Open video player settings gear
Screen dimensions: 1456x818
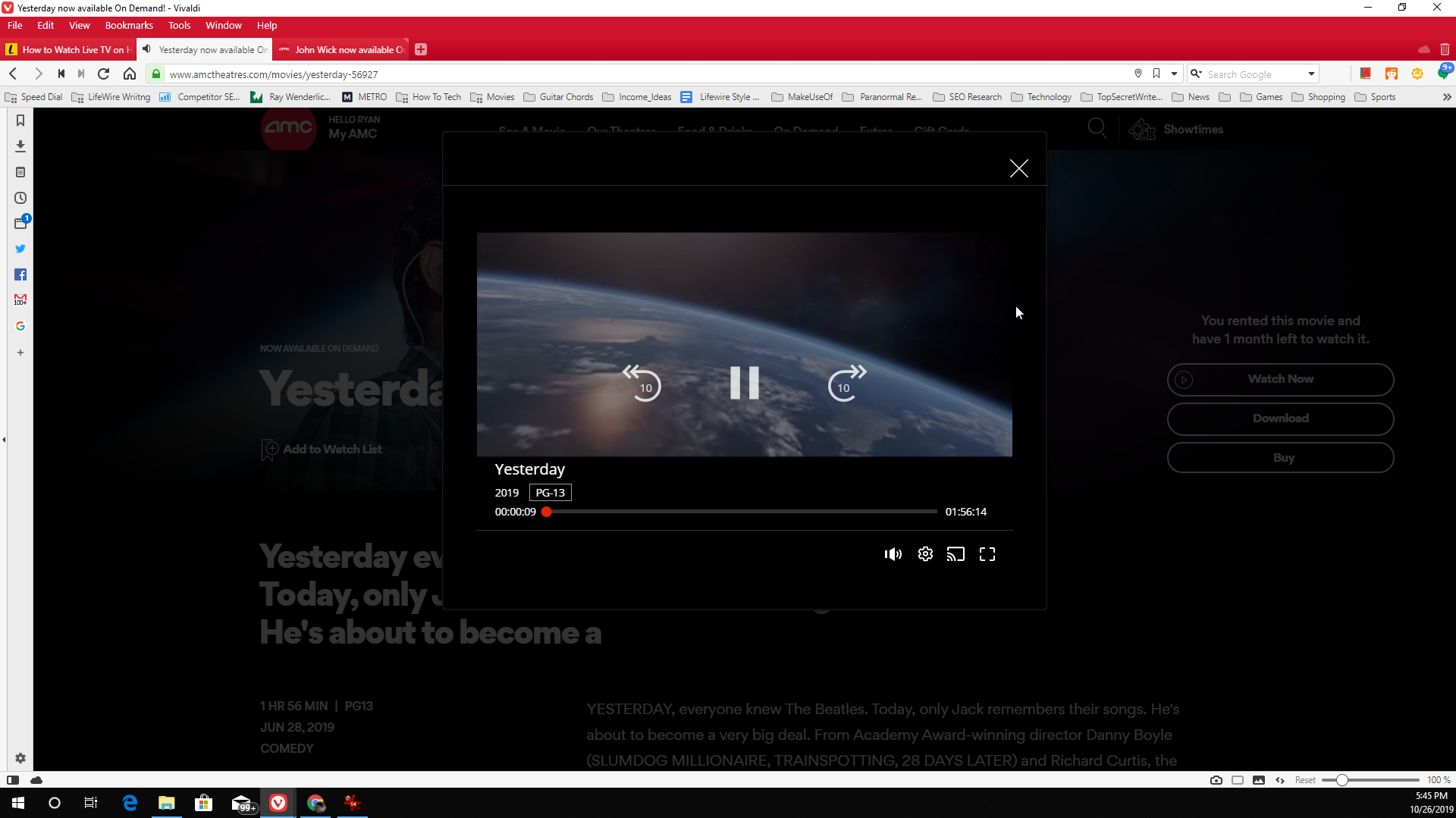click(x=925, y=554)
